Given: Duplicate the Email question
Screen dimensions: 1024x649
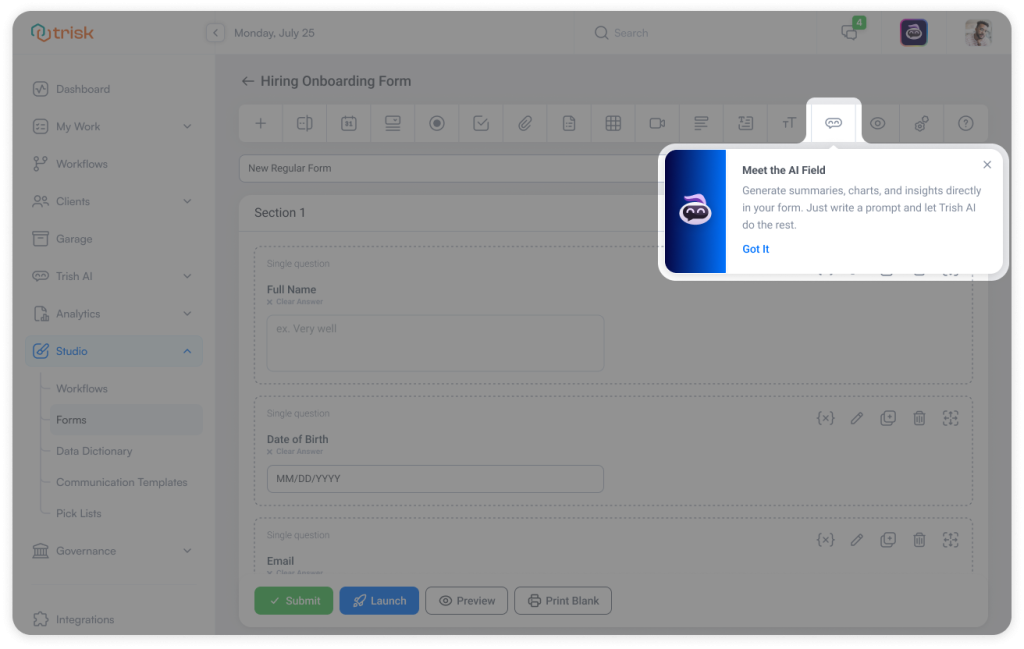Looking at the screenshot, I should pyautogui.click(x=888, y=540).
